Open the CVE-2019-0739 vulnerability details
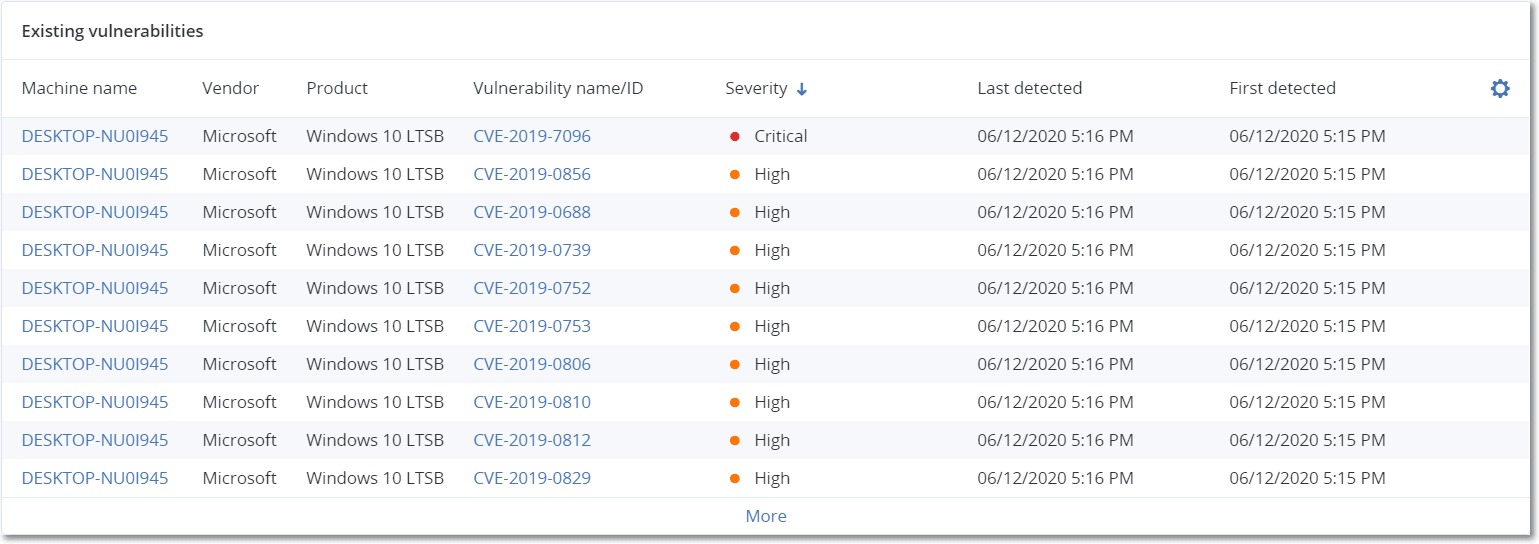This screenshot has width=1539, height=544. [531, 250]
